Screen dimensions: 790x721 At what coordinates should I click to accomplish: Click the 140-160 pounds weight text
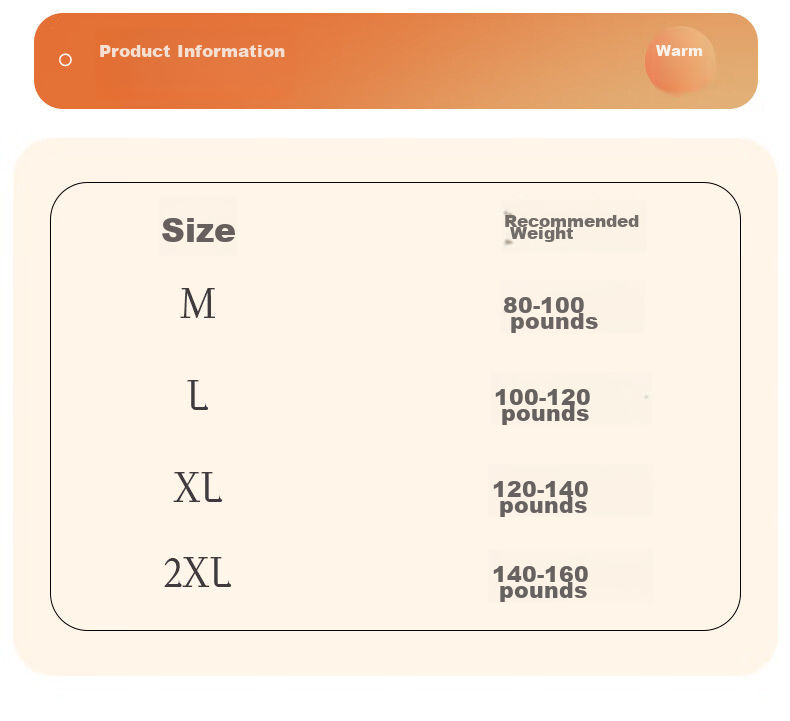click(x=541, y=582)
